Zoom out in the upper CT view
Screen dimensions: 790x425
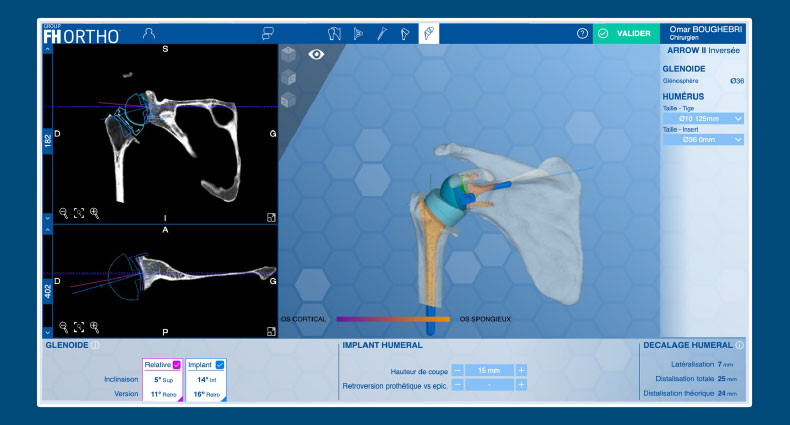pyautogui.click(x=63, y=213)
